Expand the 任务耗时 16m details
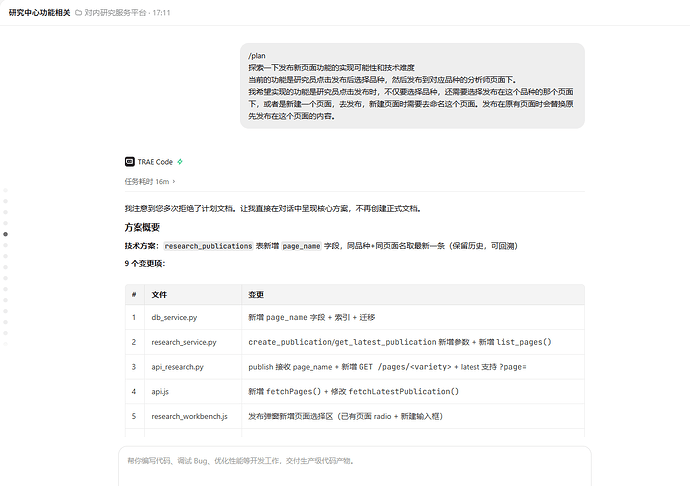This screenshot has height=486, width=690. 150,181
